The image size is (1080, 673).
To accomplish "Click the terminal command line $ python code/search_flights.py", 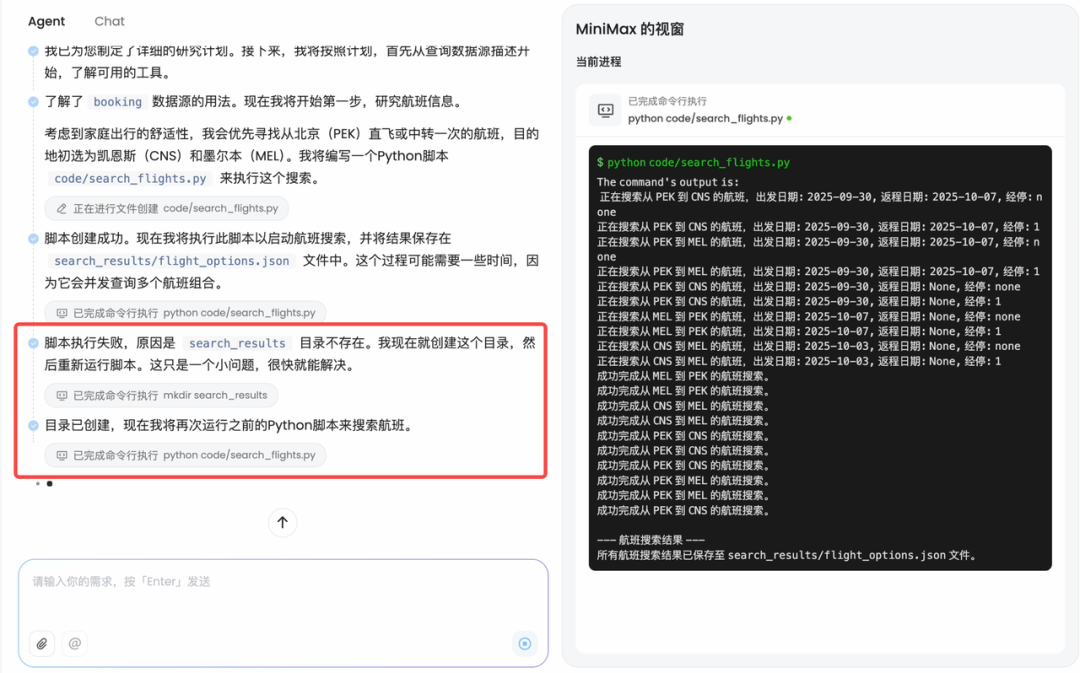I will (x=693, y=163).
